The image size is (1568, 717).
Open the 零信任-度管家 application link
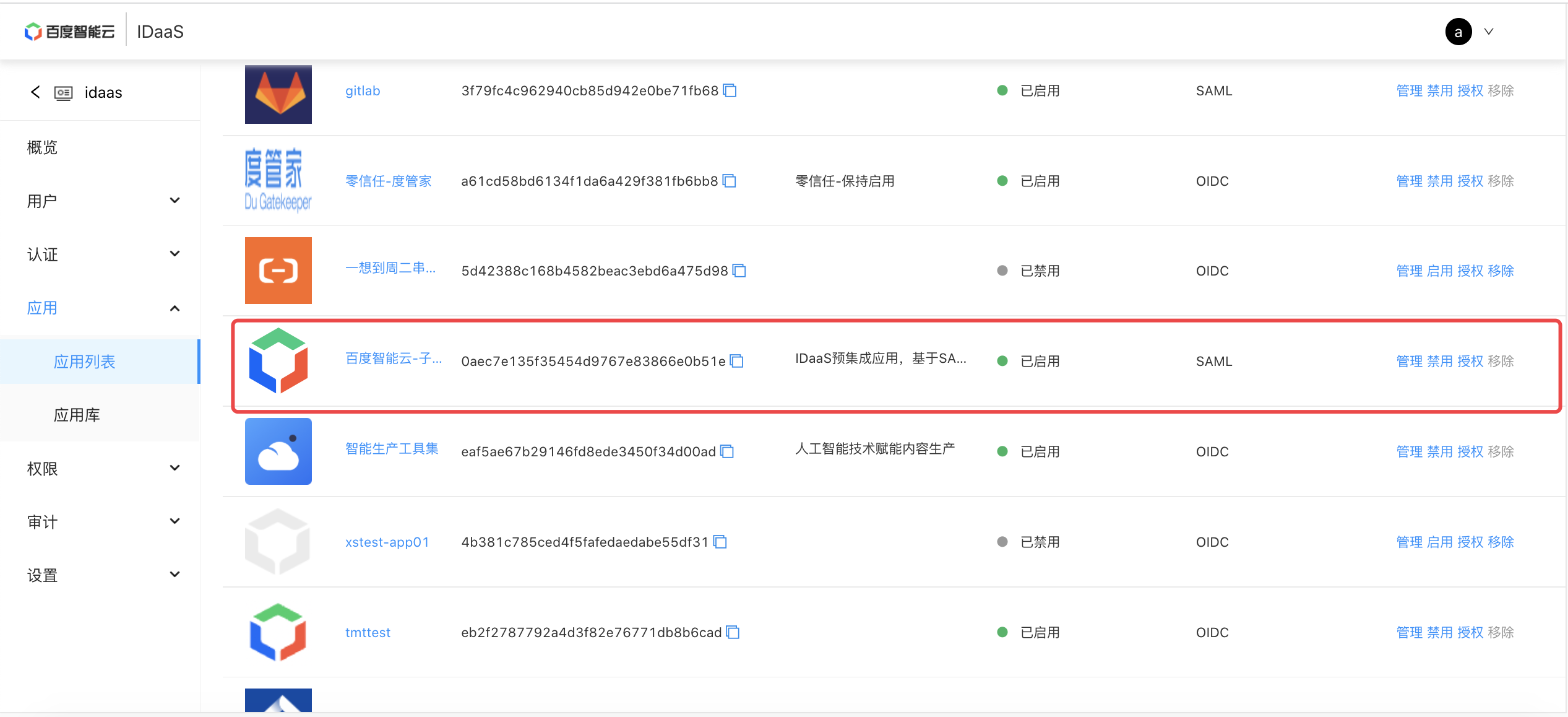pos(388,181)
